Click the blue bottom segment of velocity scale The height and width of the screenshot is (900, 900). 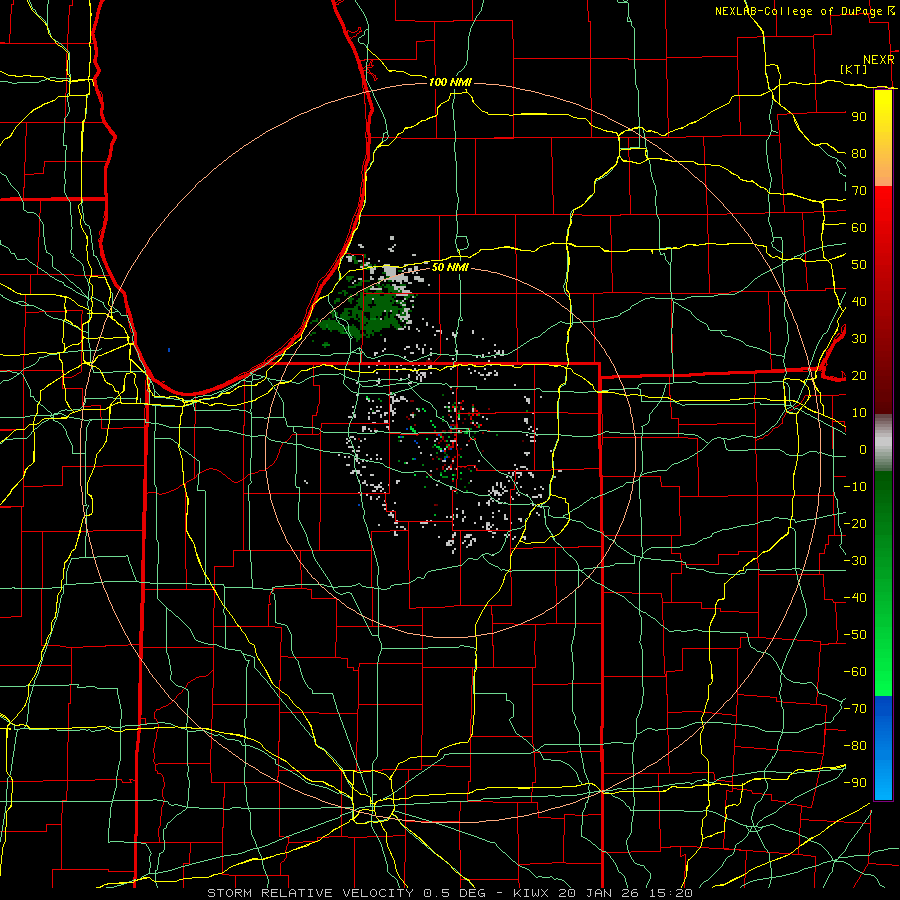click(883, 748)
